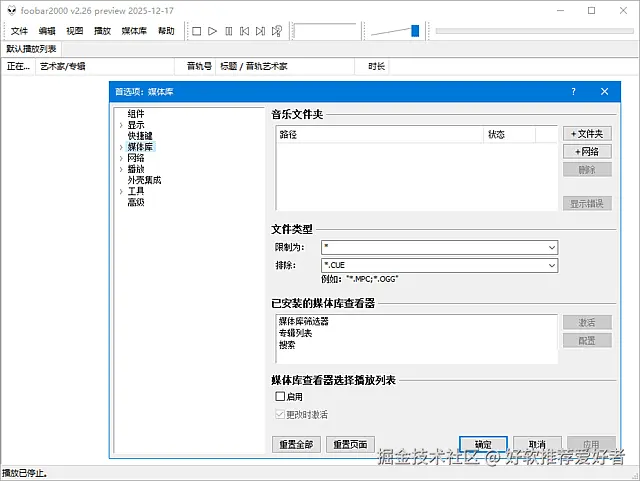This screenshot has width=640, height=481.
Task: Select 媒体库筛选器 in viewer list
Action: pos(304,321)
